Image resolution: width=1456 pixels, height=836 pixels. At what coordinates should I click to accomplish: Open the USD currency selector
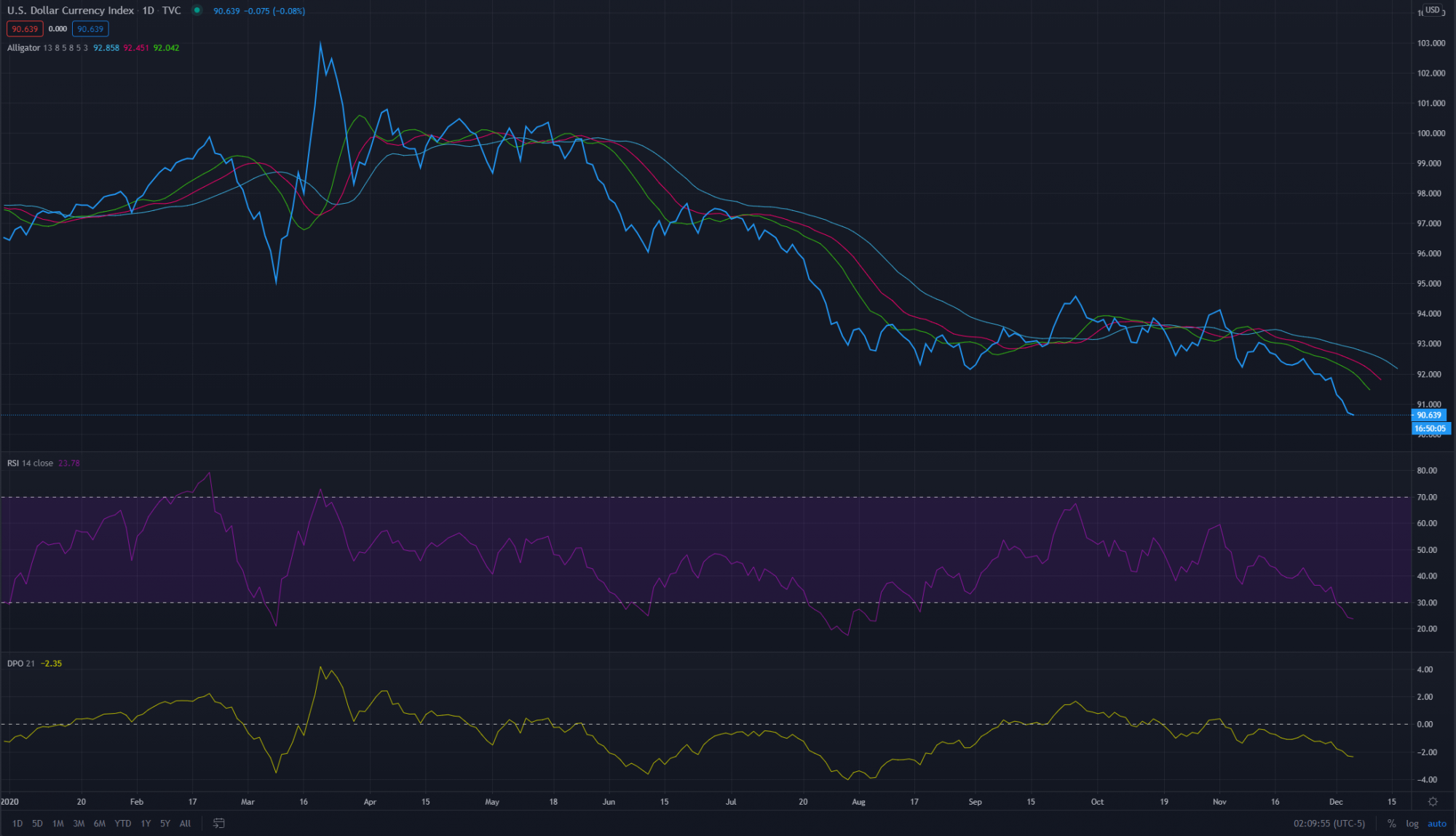click(1432, 10)
